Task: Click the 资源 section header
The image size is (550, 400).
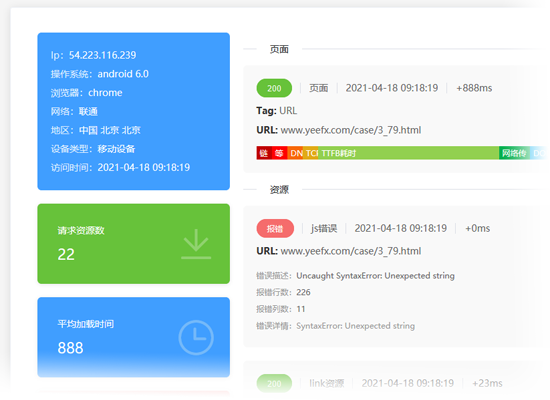Action: pyautogui.click(x=279, y=190)
